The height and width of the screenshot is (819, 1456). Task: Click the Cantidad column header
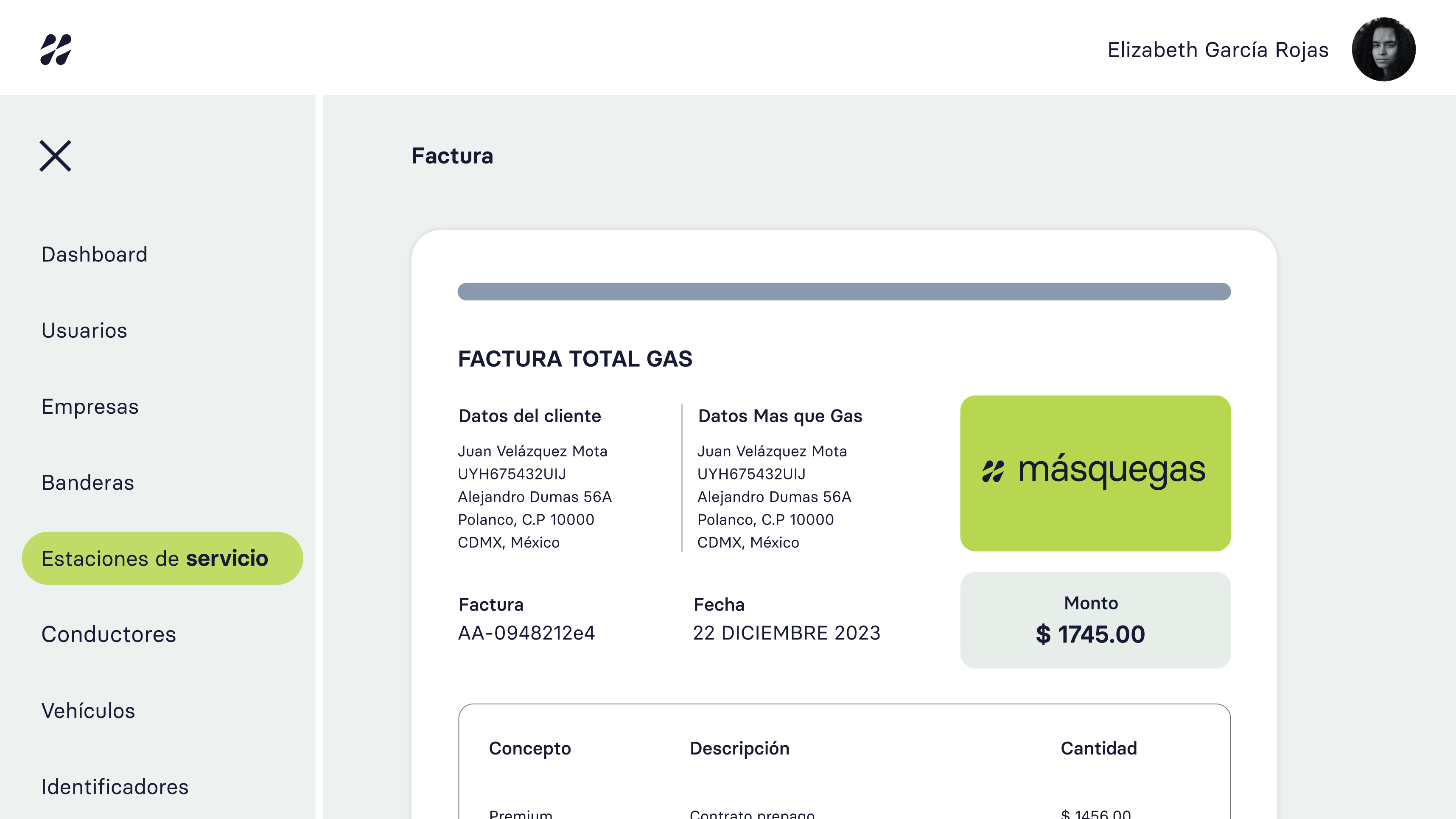(1098, 749)
